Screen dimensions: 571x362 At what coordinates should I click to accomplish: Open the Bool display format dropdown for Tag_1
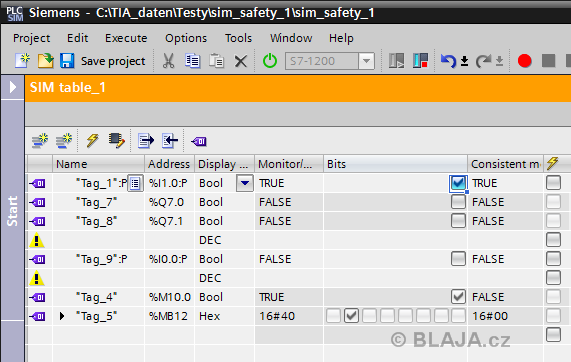point(245,183)
